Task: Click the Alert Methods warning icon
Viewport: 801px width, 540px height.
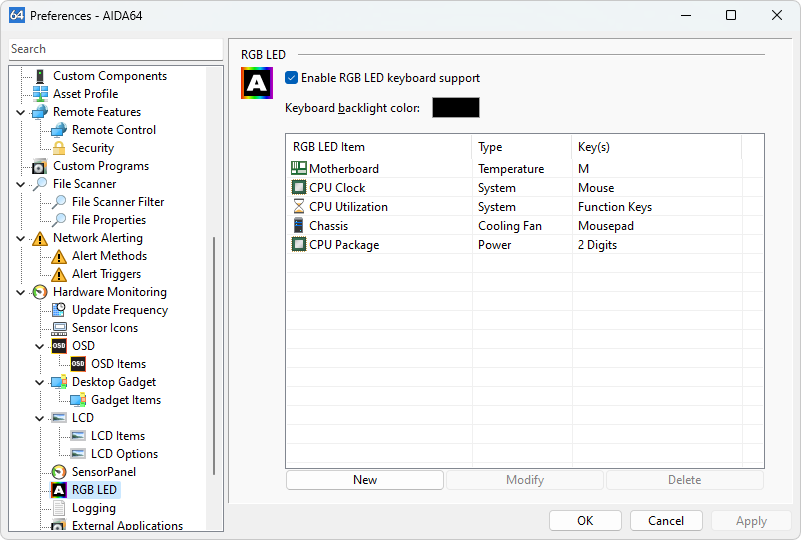Action: pos(59,256)
